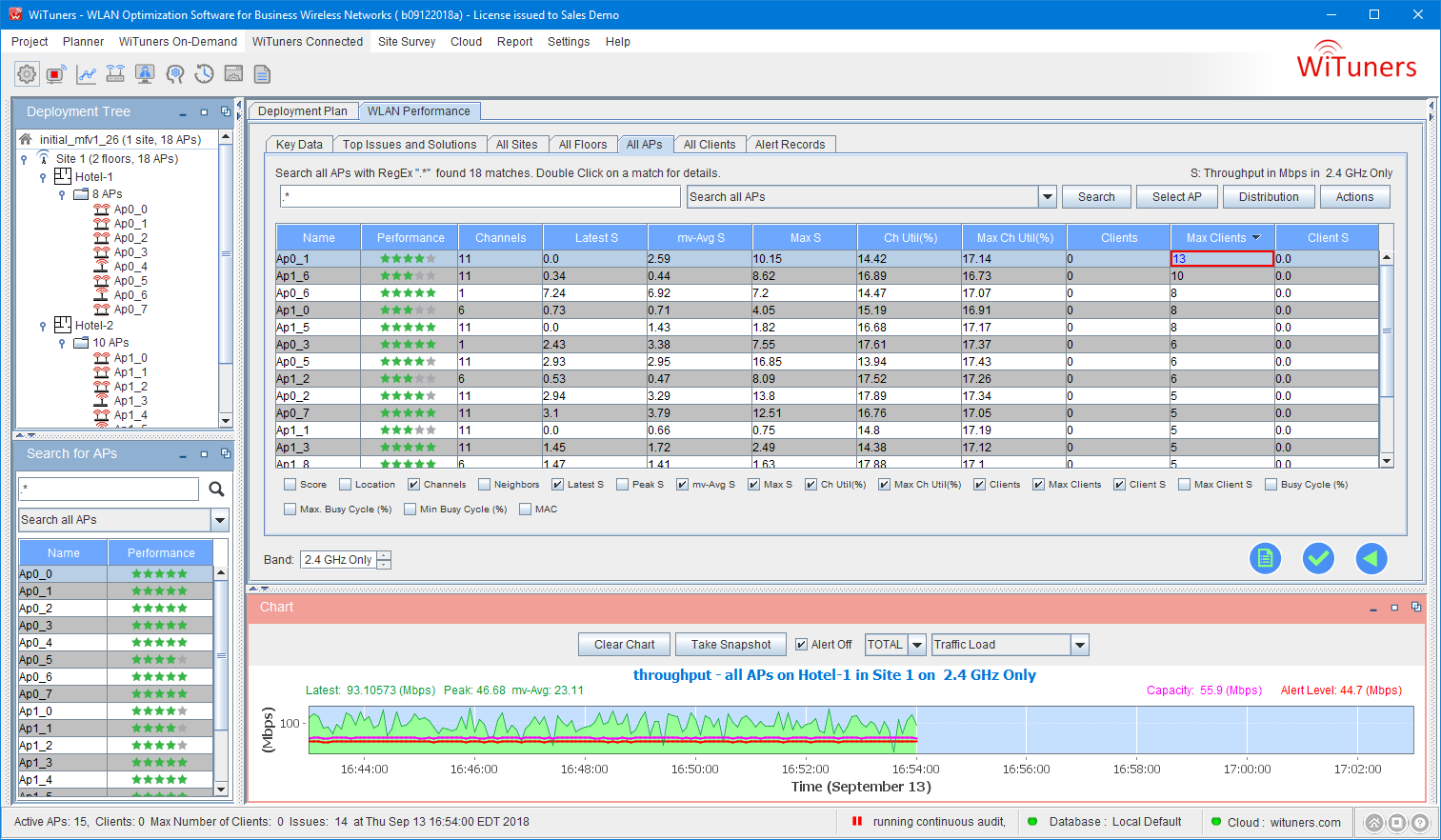
Task: Enable the Score column checkbox
Action: click(x=290, y=485)
